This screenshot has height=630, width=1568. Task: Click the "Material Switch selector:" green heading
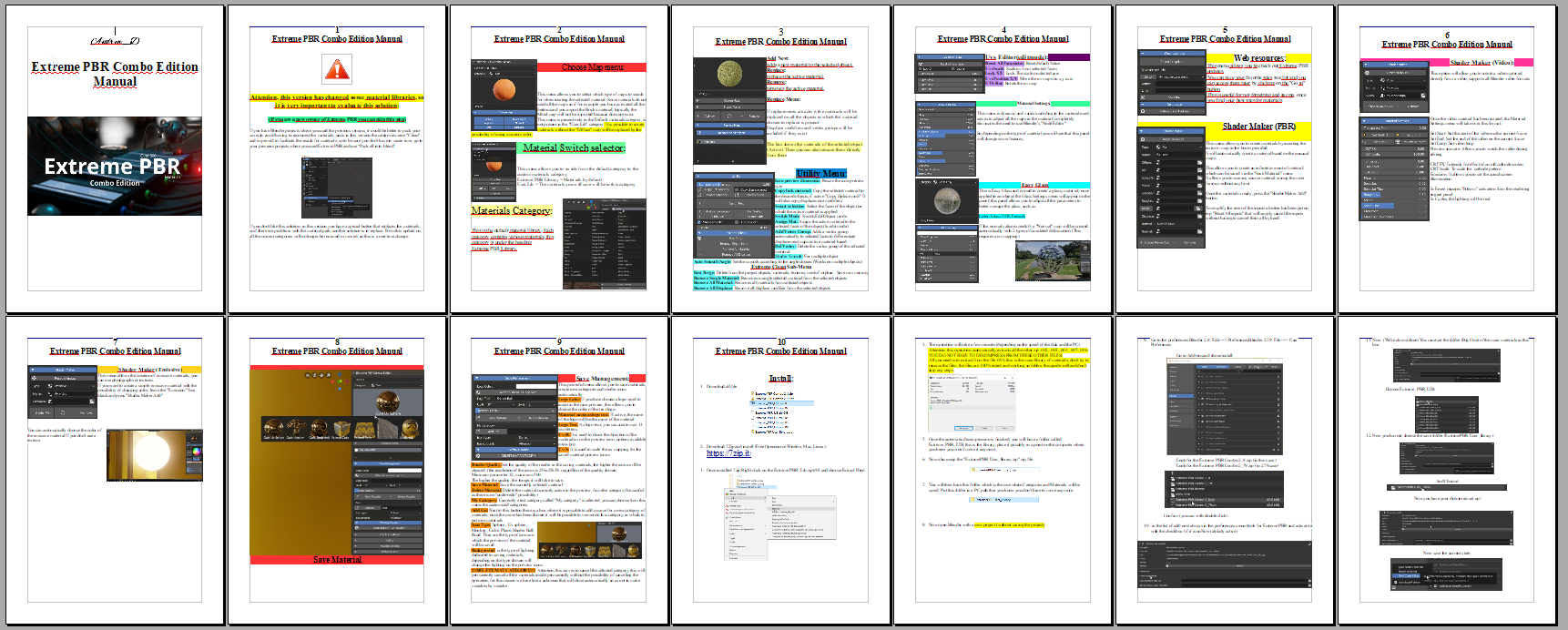tap(574, 147)
